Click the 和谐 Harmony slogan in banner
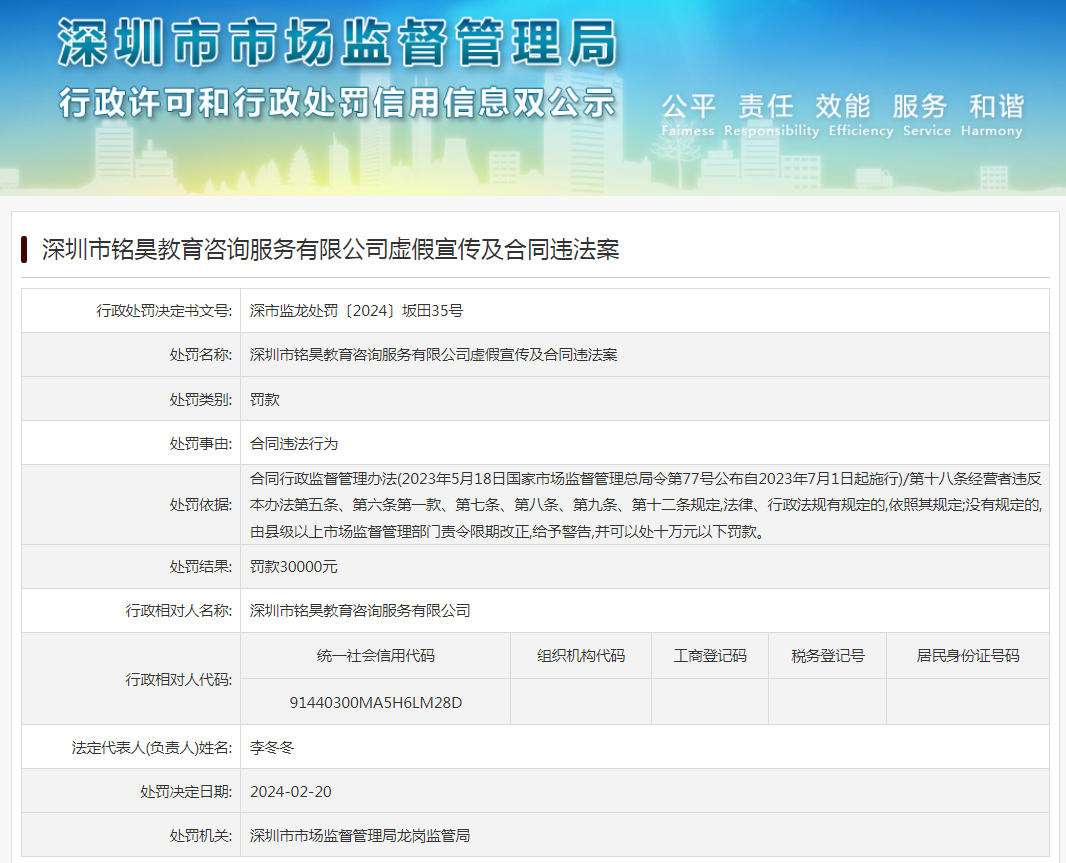Screen dimensions: 1066x863 coord(992,115)
